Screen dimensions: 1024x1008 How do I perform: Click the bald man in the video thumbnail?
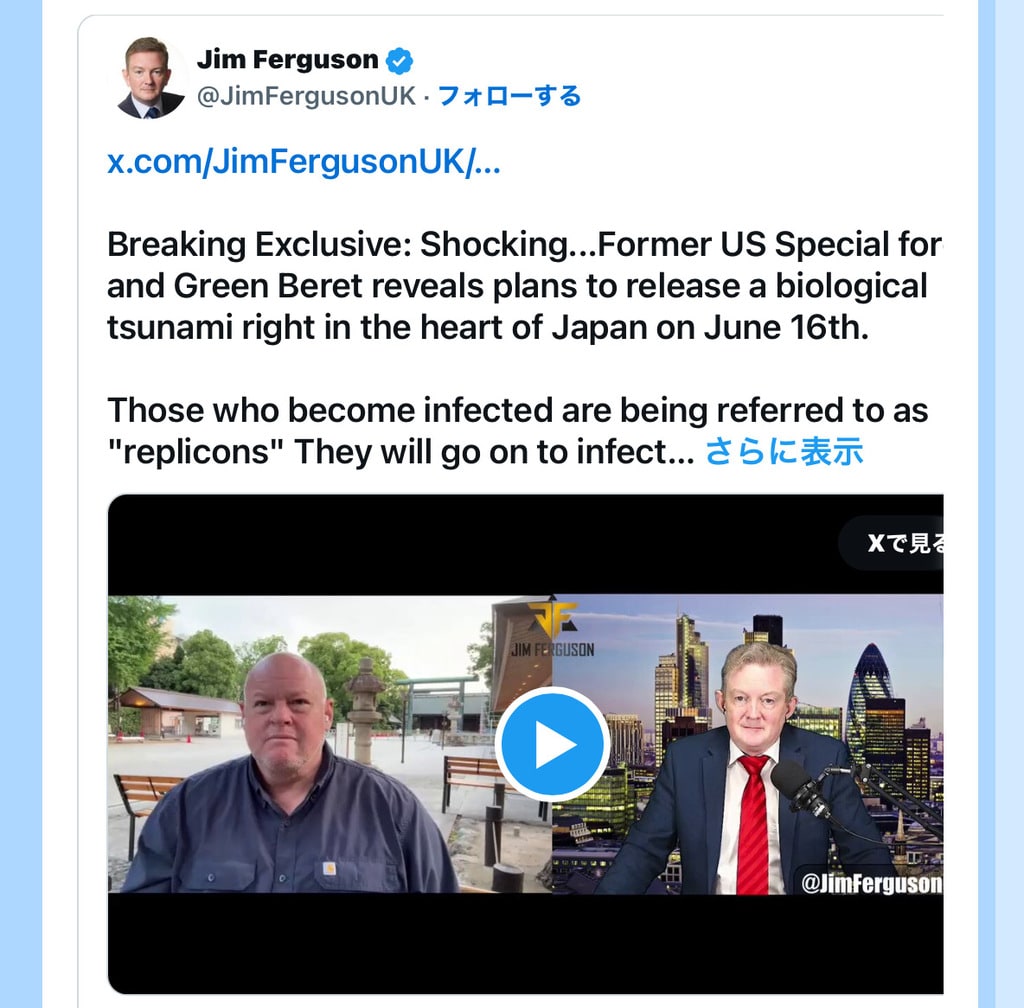click(287, 777)
